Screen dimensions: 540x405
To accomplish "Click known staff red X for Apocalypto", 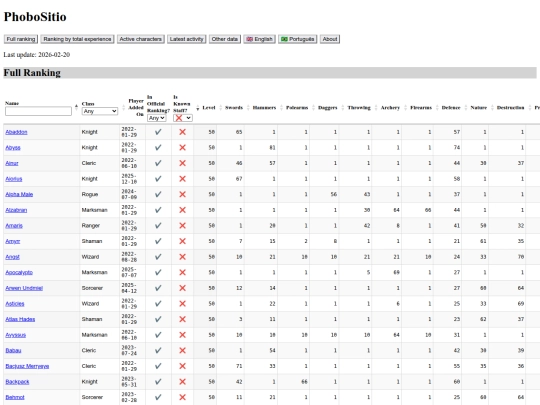I will [x=183, y=273].
